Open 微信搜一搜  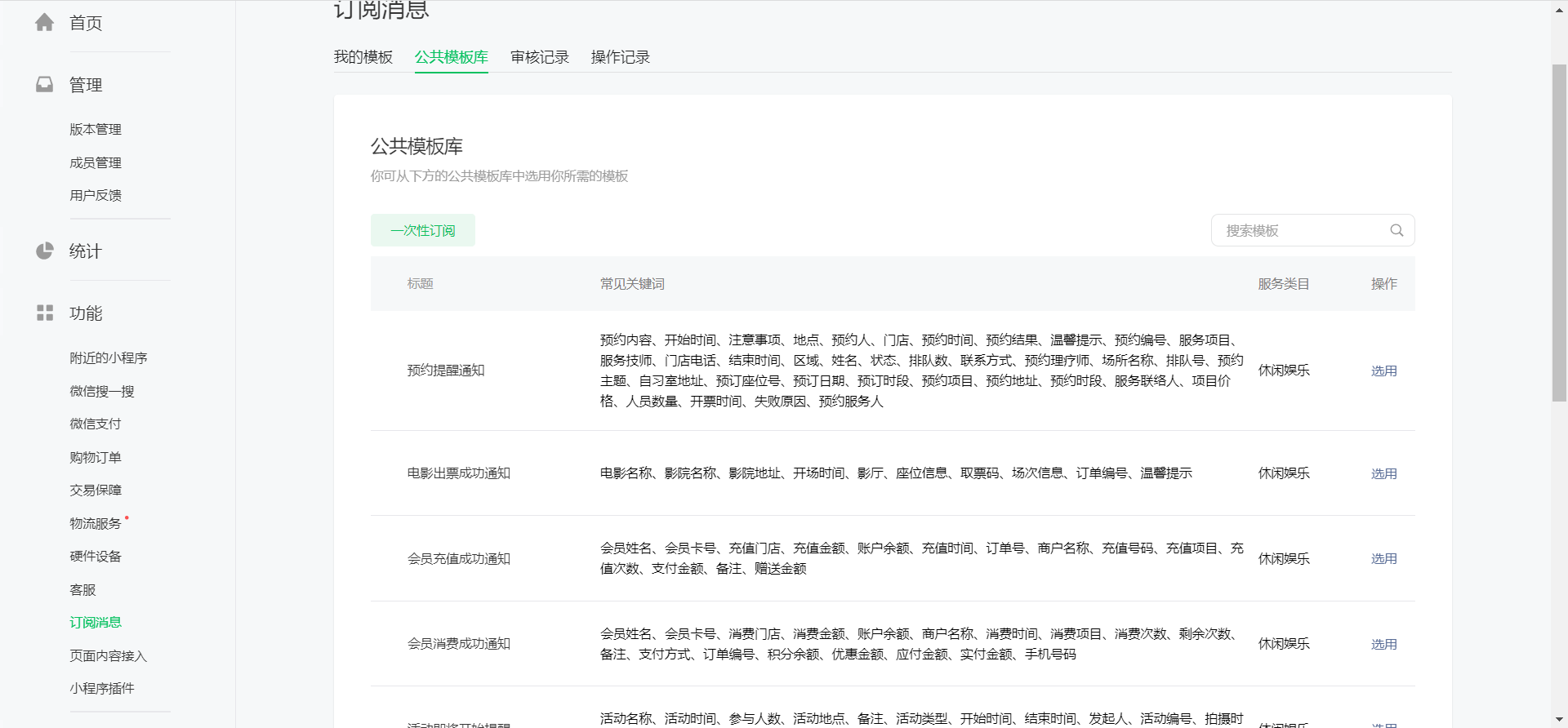coord(102,391)
